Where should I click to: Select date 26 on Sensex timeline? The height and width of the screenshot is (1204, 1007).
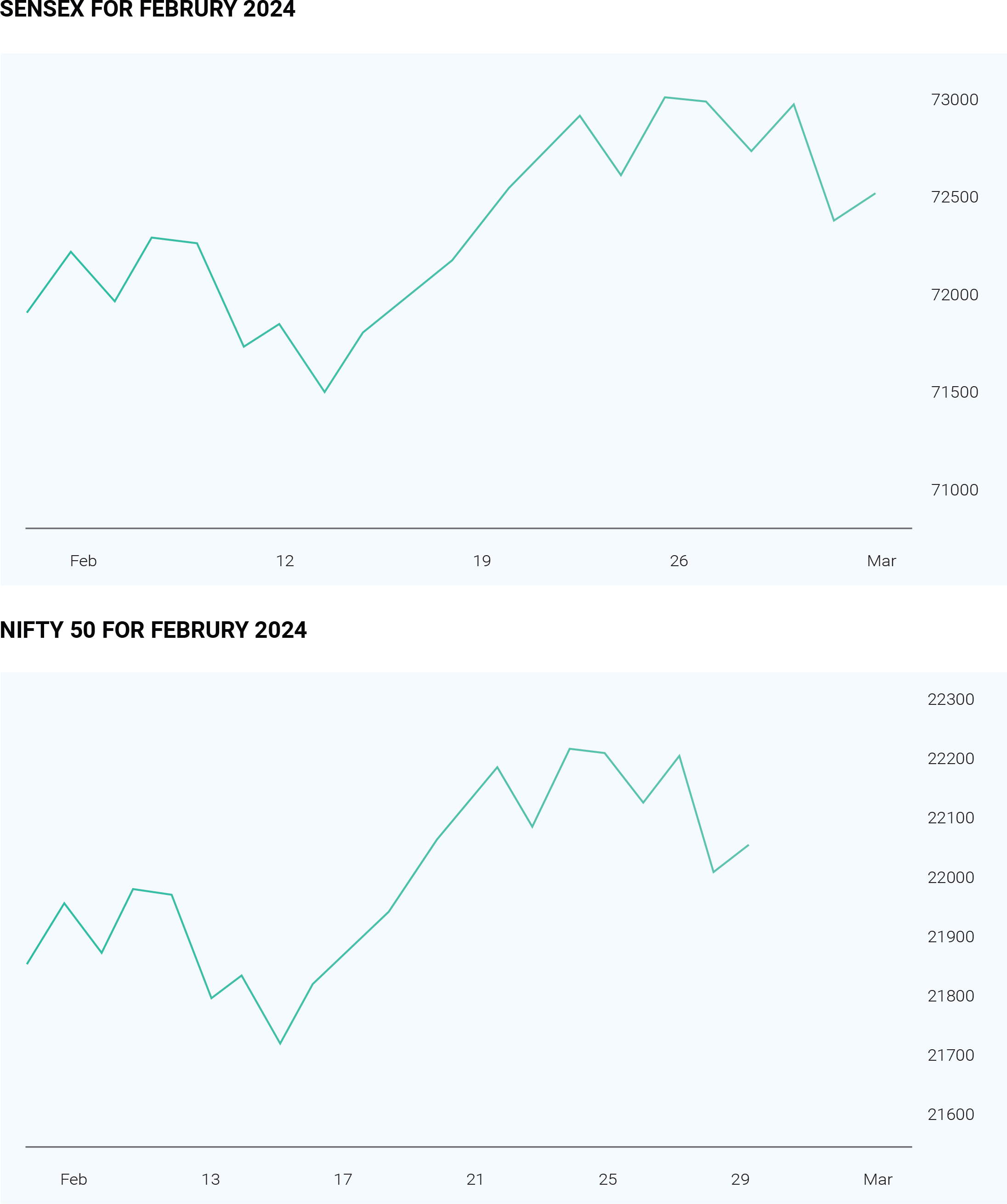679,561
